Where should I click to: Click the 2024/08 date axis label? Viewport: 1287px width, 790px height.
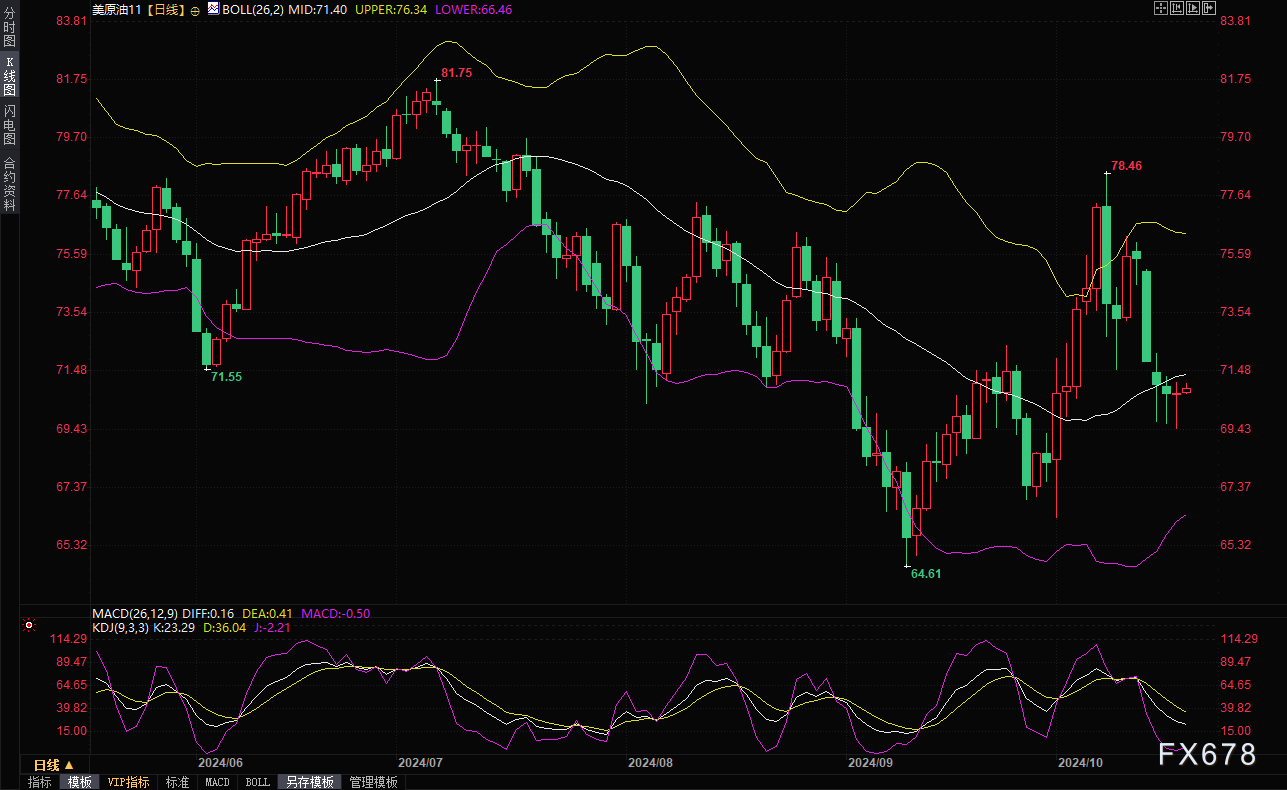[651, 762]
